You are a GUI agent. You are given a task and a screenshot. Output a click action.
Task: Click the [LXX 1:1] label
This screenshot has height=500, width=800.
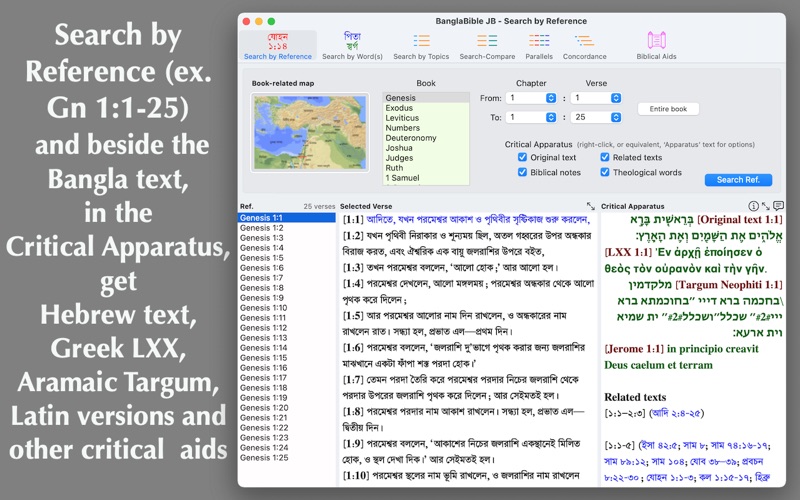click(x=628, y=252)
